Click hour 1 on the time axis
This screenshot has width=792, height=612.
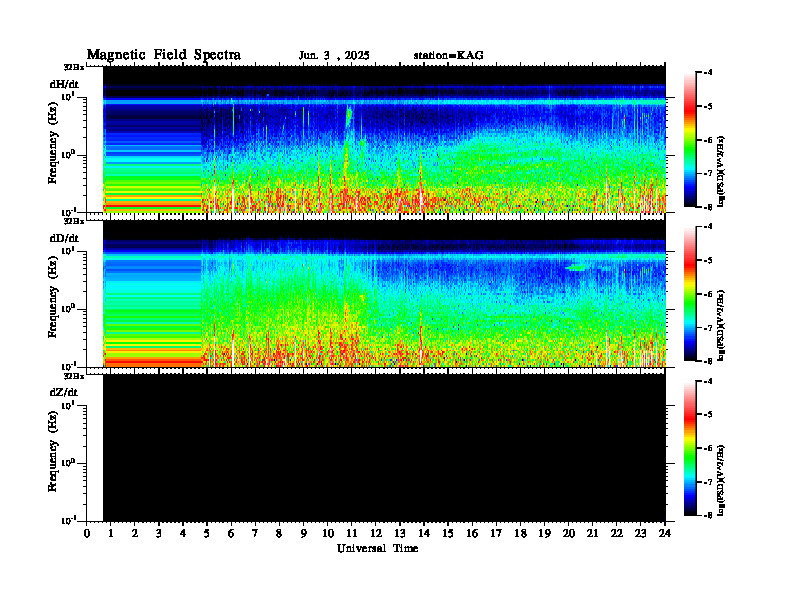(111, 534)
